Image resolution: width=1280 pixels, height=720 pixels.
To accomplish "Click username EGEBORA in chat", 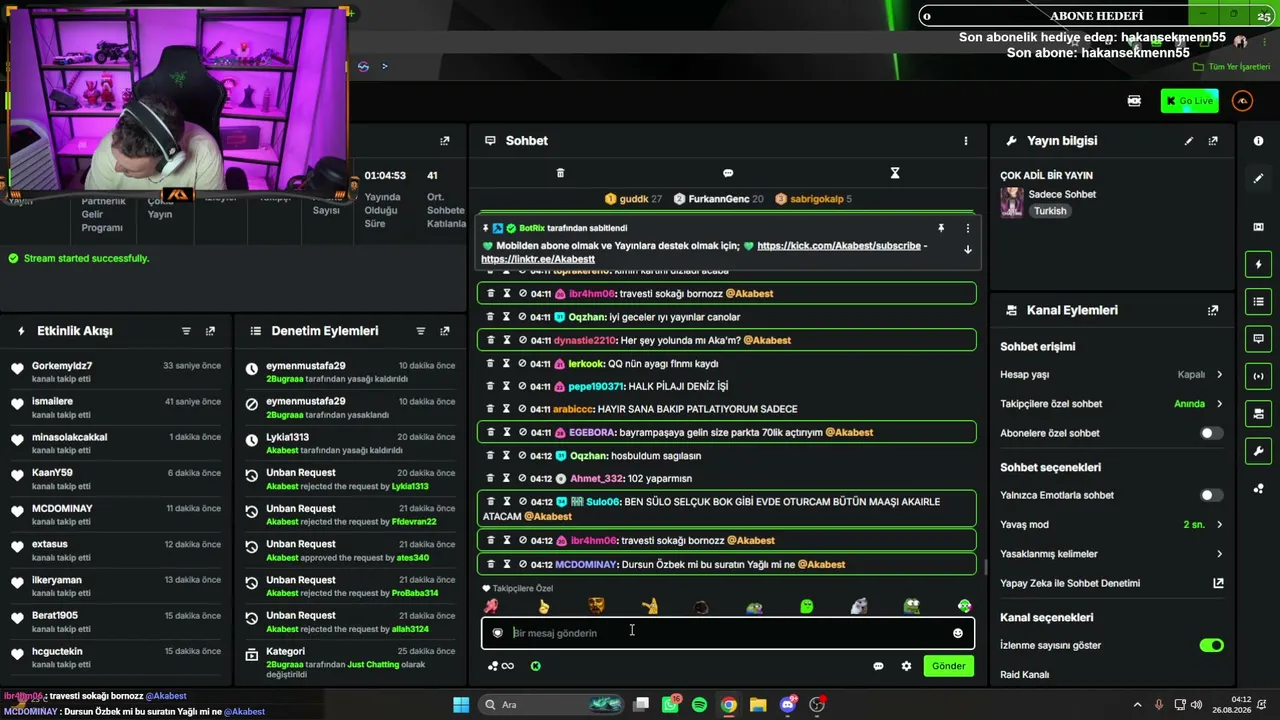I will click(x=593, y=433).
